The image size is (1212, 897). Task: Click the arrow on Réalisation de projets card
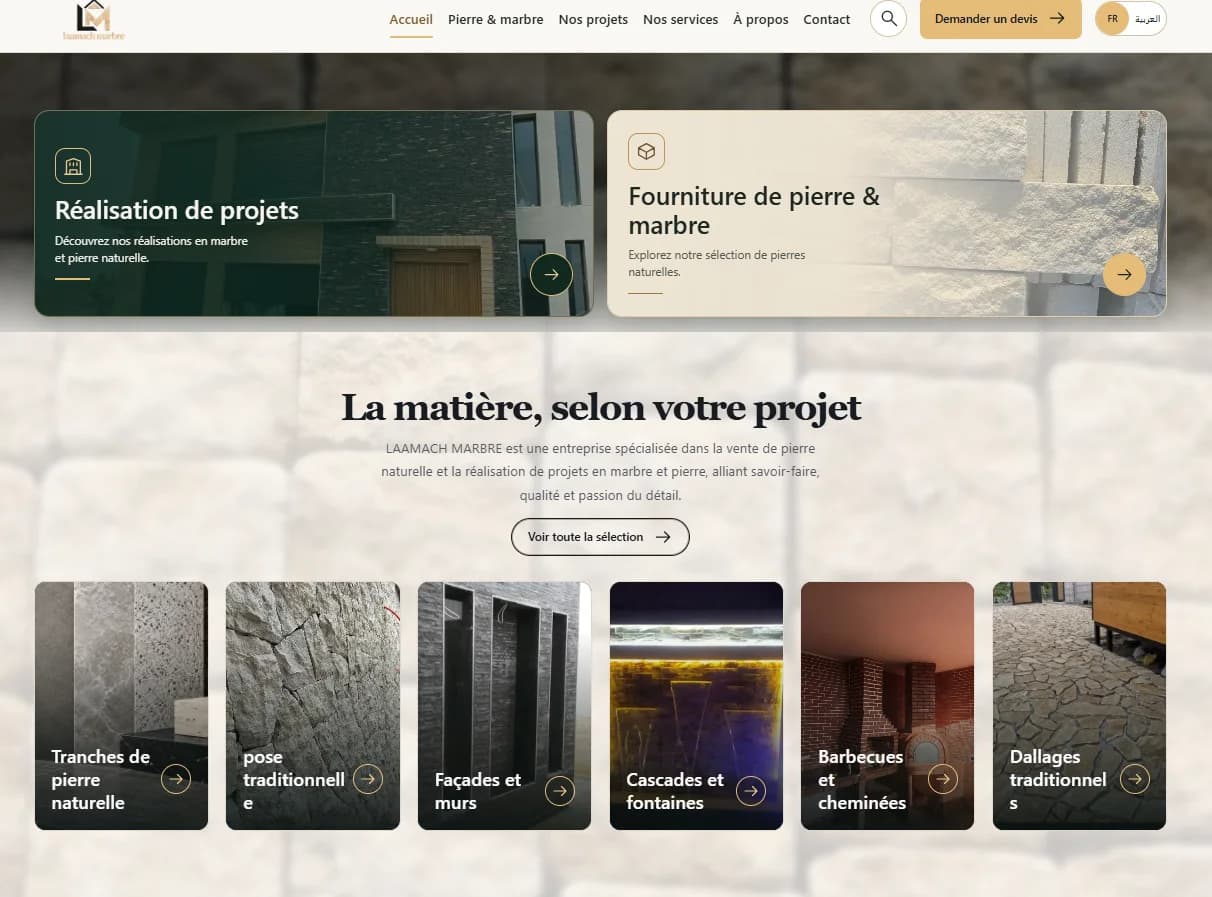click(551, 274)
